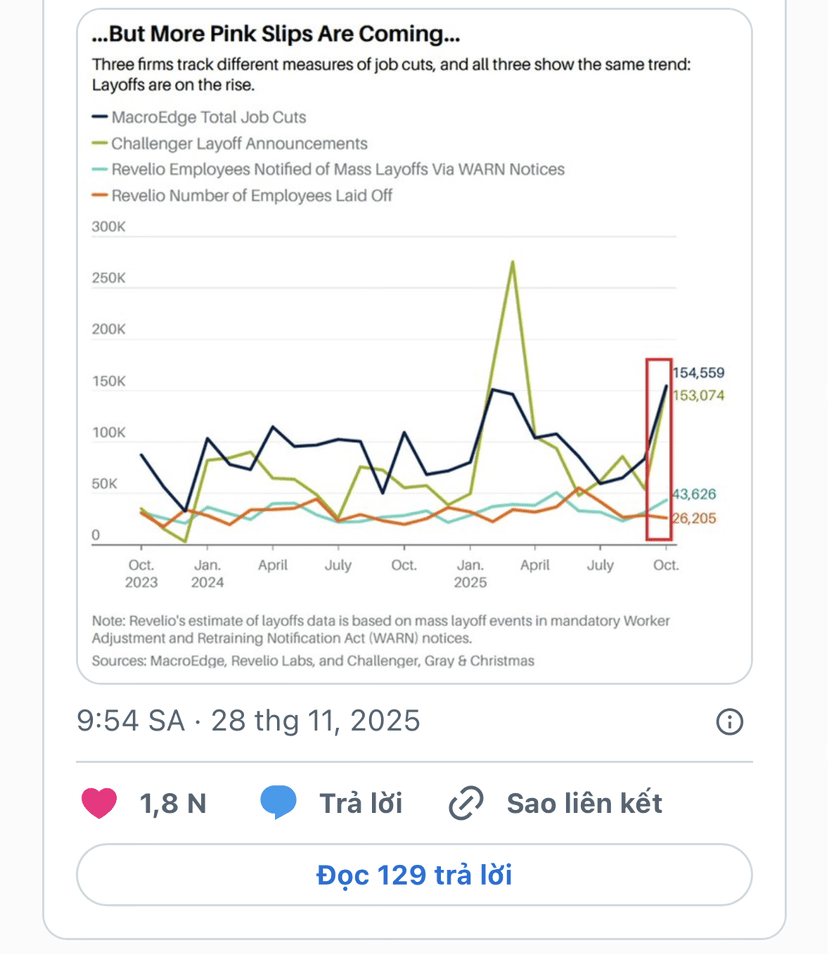Click the 154,559 data label
The image size is (828, 954).
699,373
